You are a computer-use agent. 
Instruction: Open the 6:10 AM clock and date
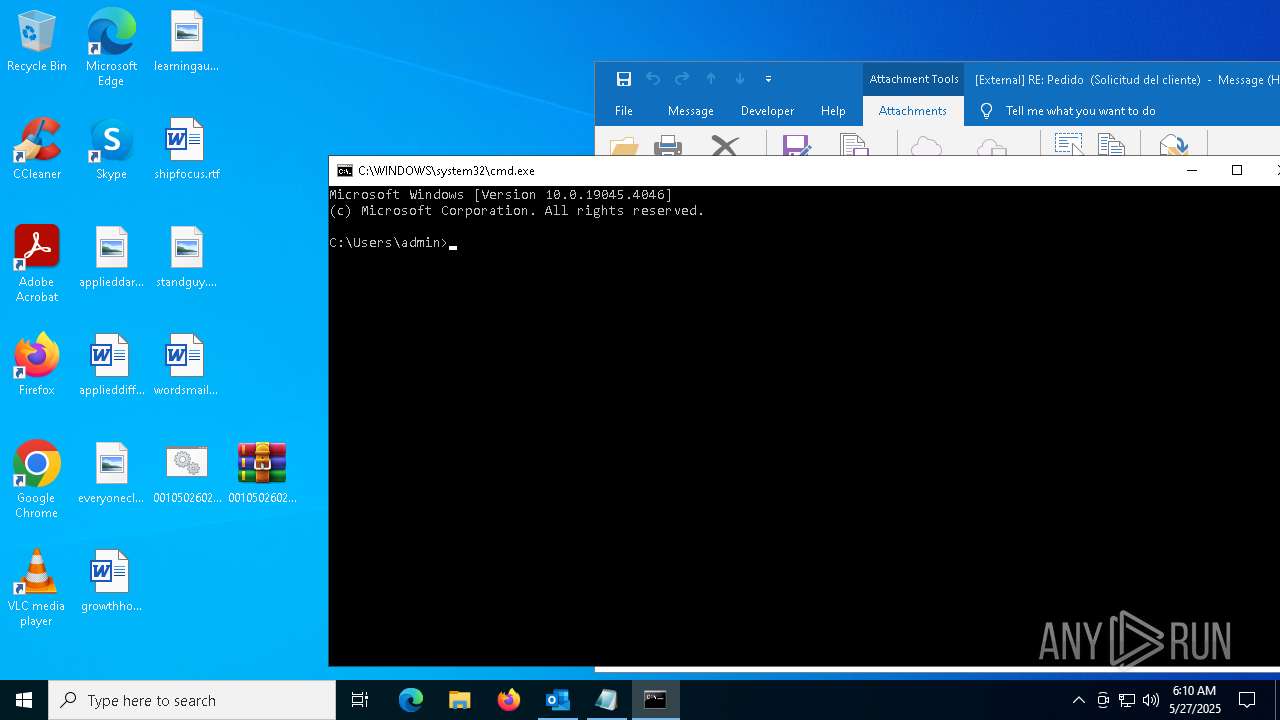tap(1194, 700)
